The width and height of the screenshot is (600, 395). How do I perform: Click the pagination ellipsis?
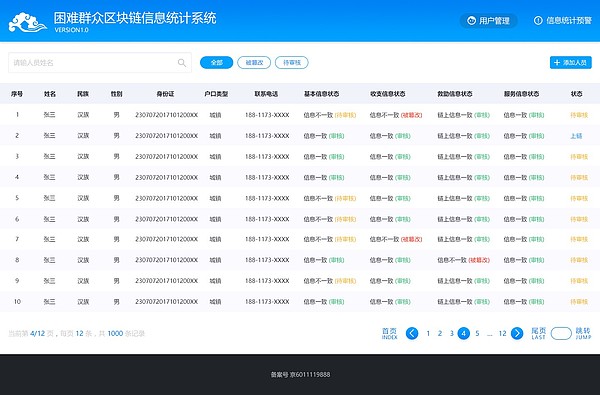pyautogui.click(x=489, y=334)
